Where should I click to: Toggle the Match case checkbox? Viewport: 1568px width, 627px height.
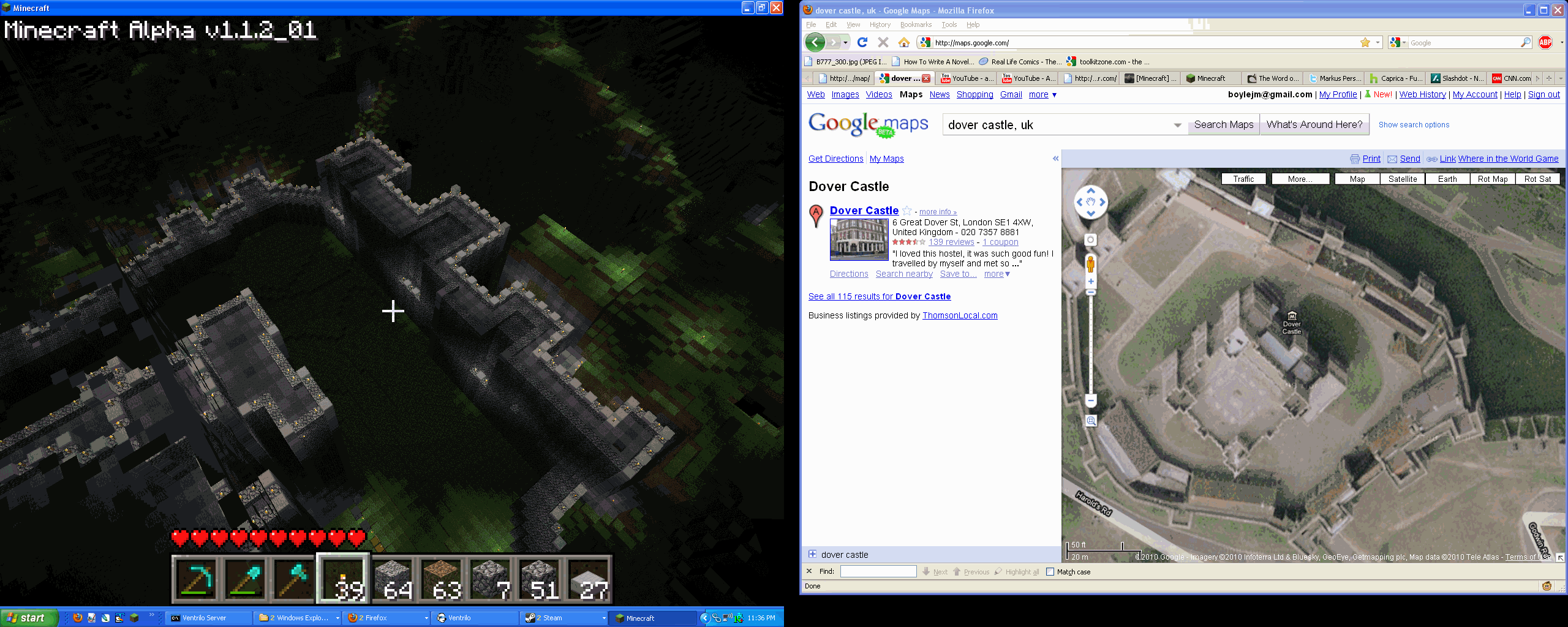1050,571
